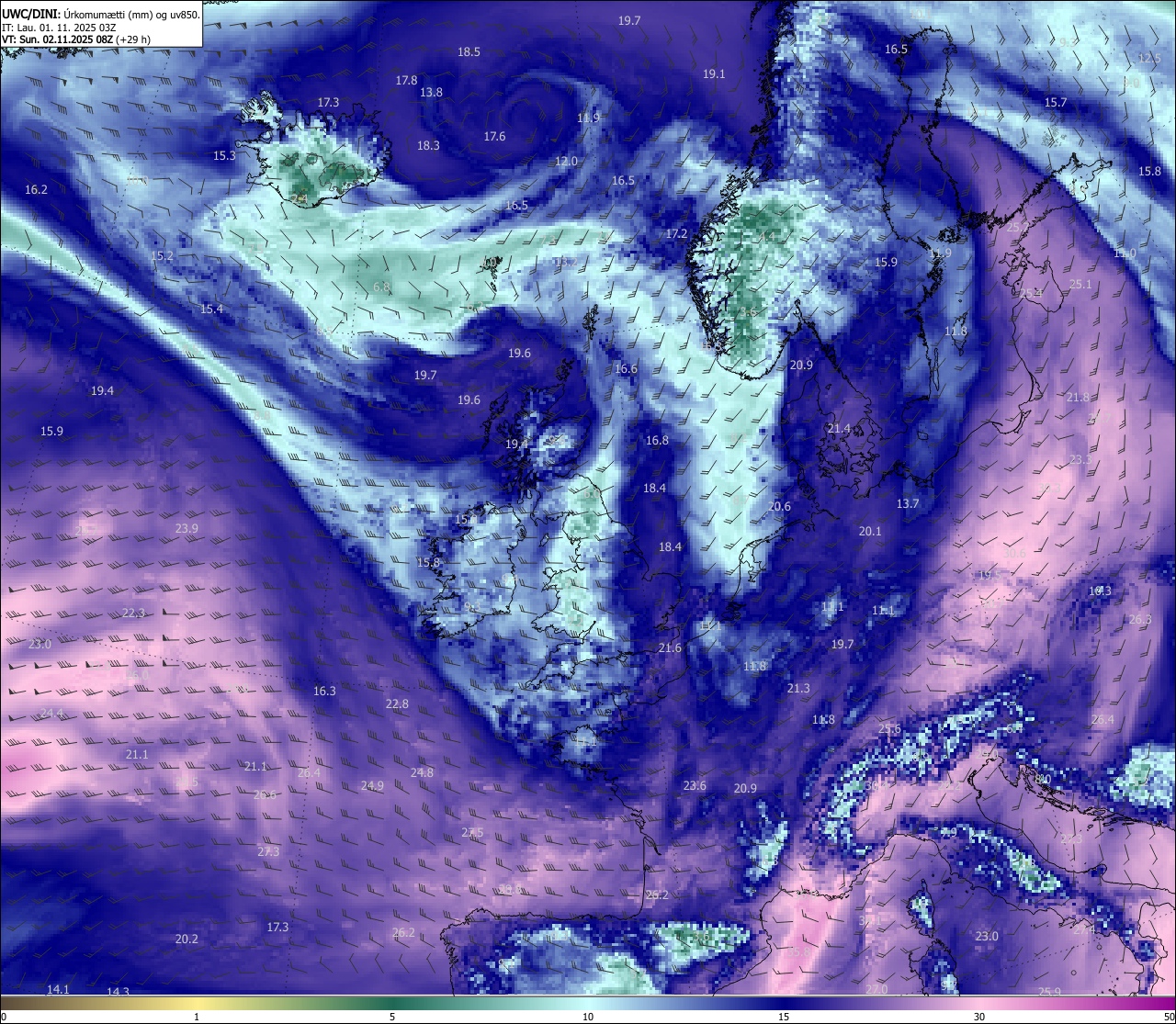Screen dimensions: 1176x1024
Task: Click the map value 23.9
Action: point(187,529)
